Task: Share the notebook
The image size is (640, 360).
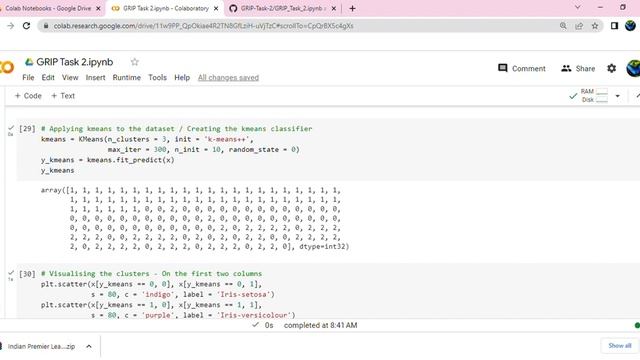Action: click(578, 68)
